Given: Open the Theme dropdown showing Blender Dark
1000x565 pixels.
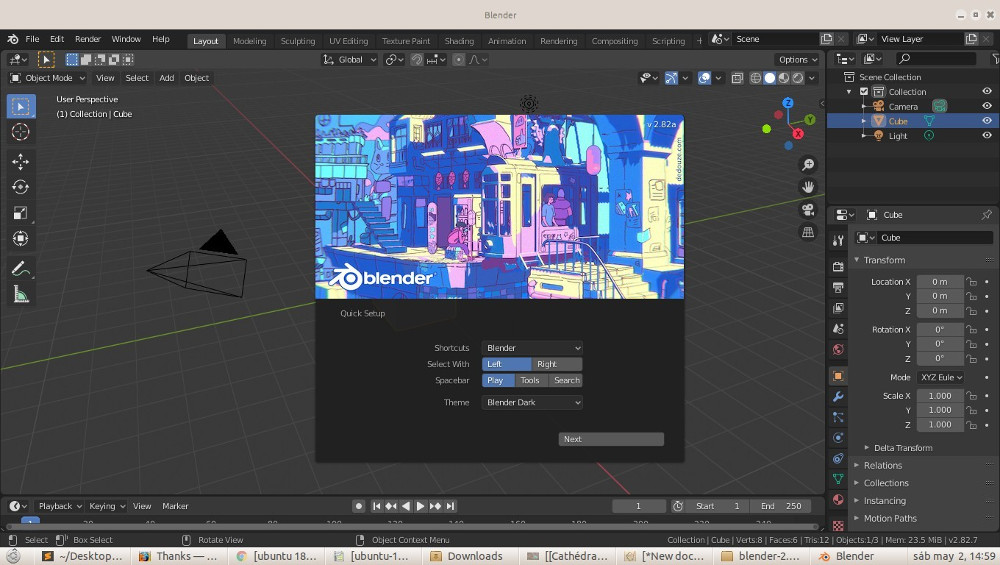Looking at the screenshot, I should [532, 402].
